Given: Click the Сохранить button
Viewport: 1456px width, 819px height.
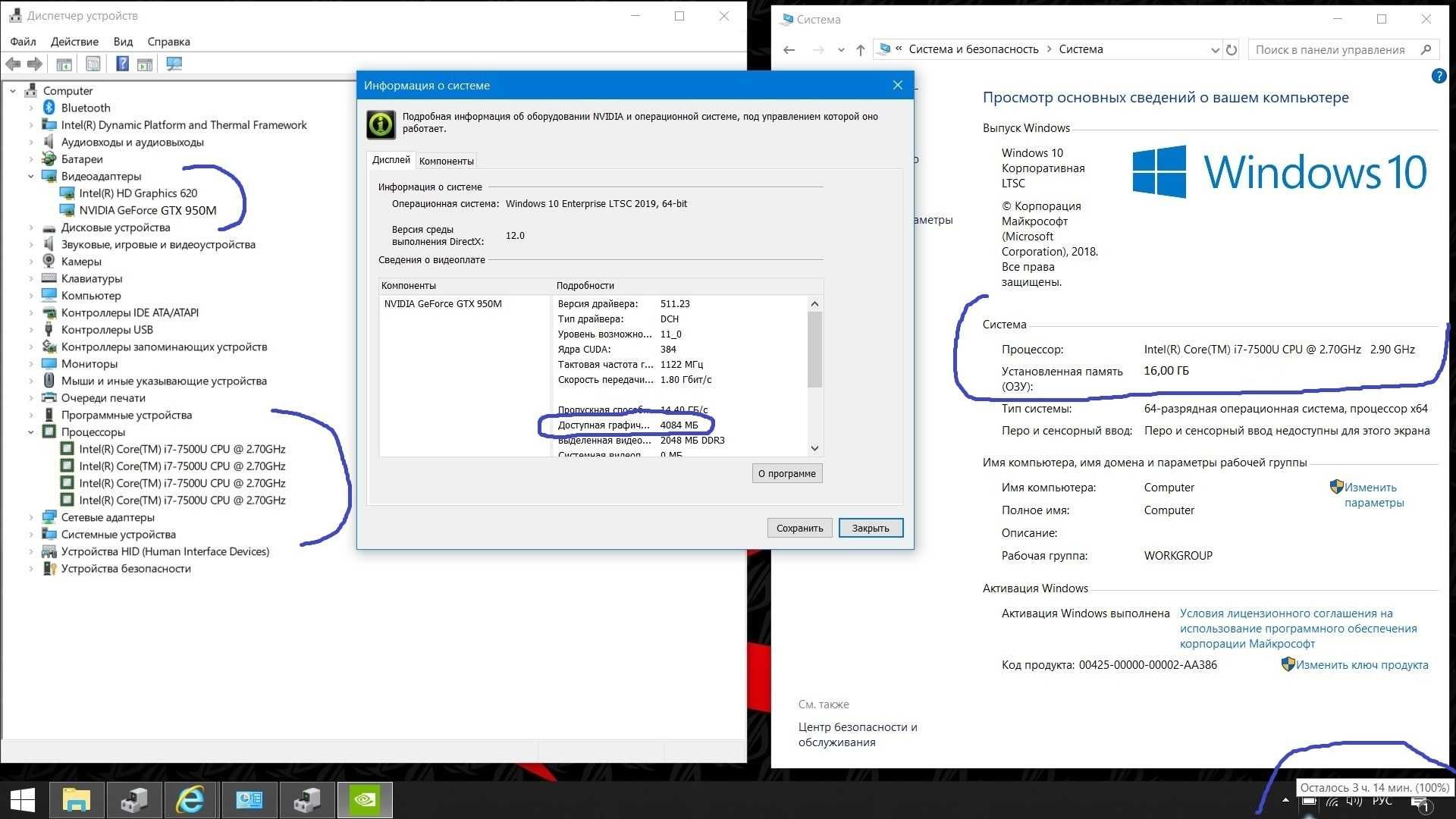Looking at the screenshot, I should [799, 528].
